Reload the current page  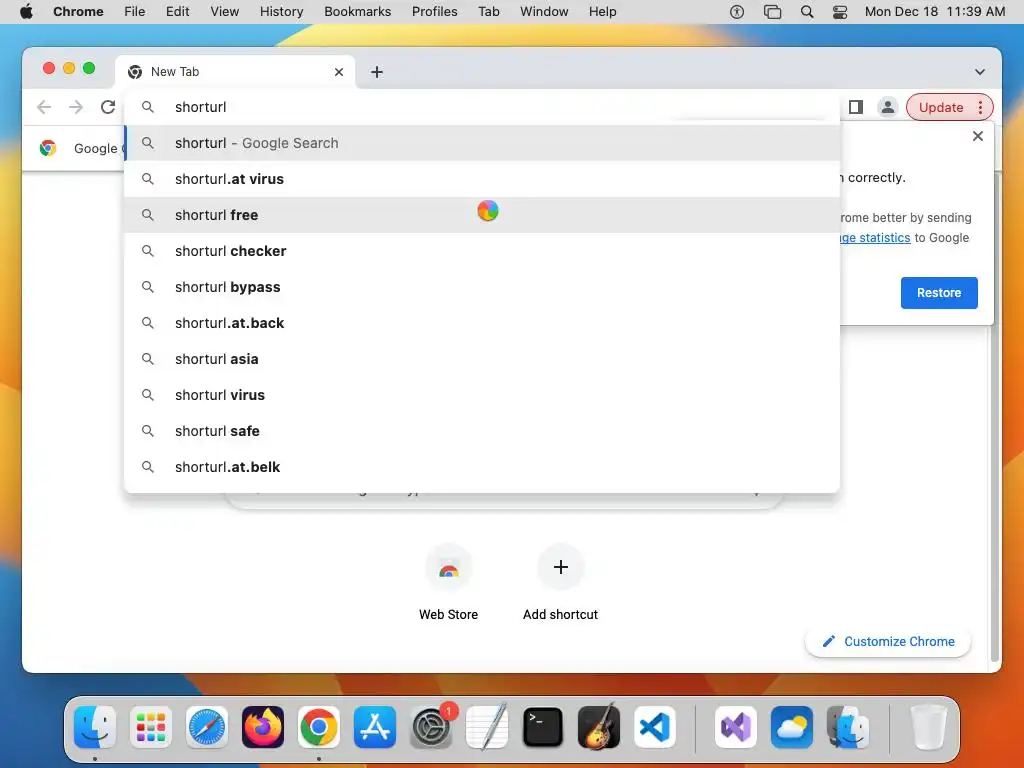pos(108,107)
